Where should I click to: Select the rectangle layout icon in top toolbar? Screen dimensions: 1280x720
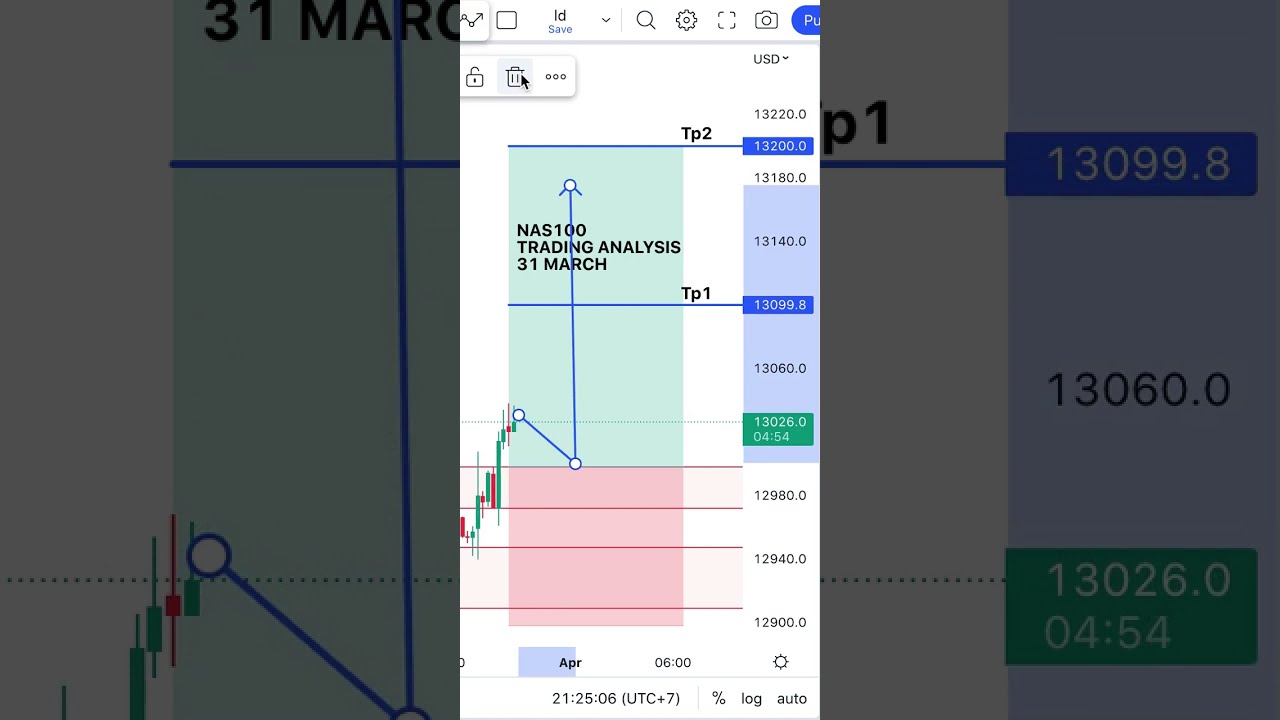click(507, 20)
